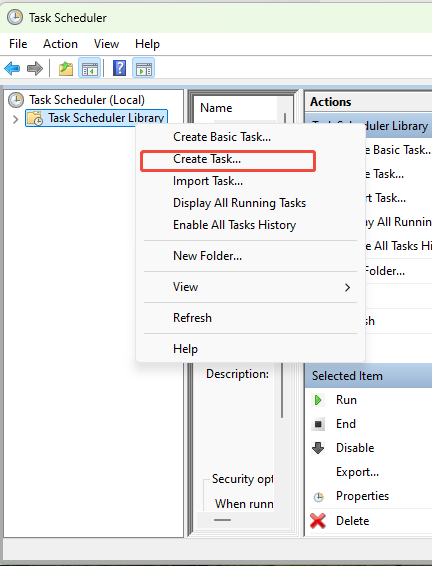Click Refresh in context menu

point(250,318)
